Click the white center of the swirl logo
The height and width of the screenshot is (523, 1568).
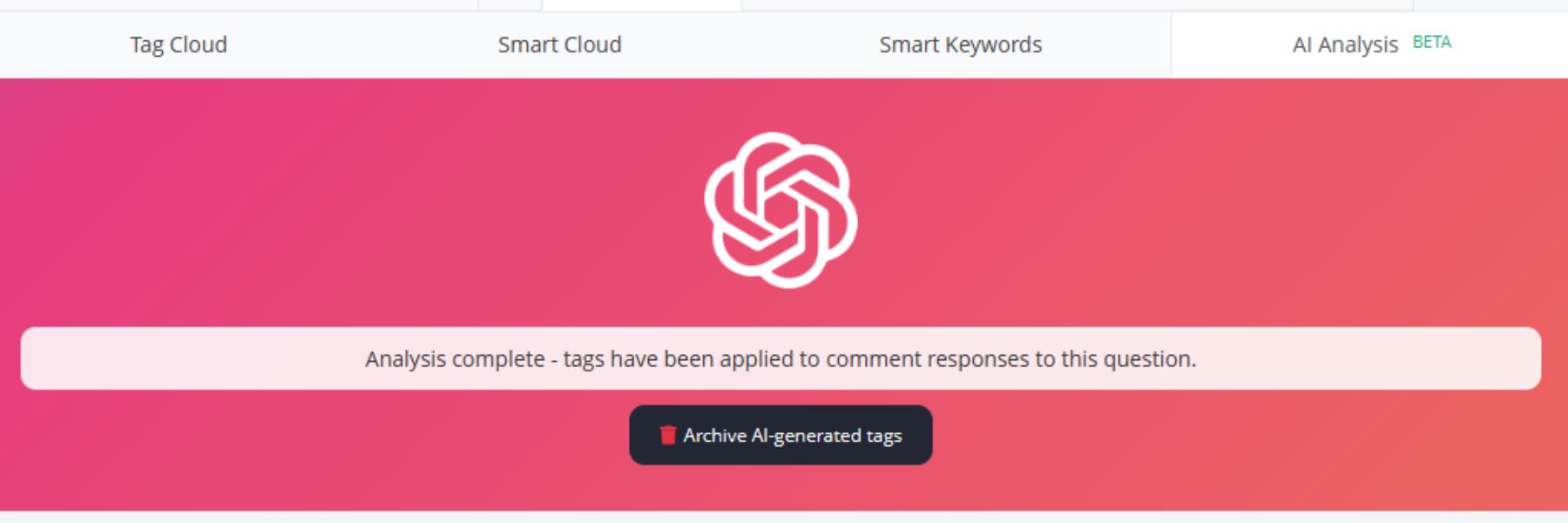(781, 210)
